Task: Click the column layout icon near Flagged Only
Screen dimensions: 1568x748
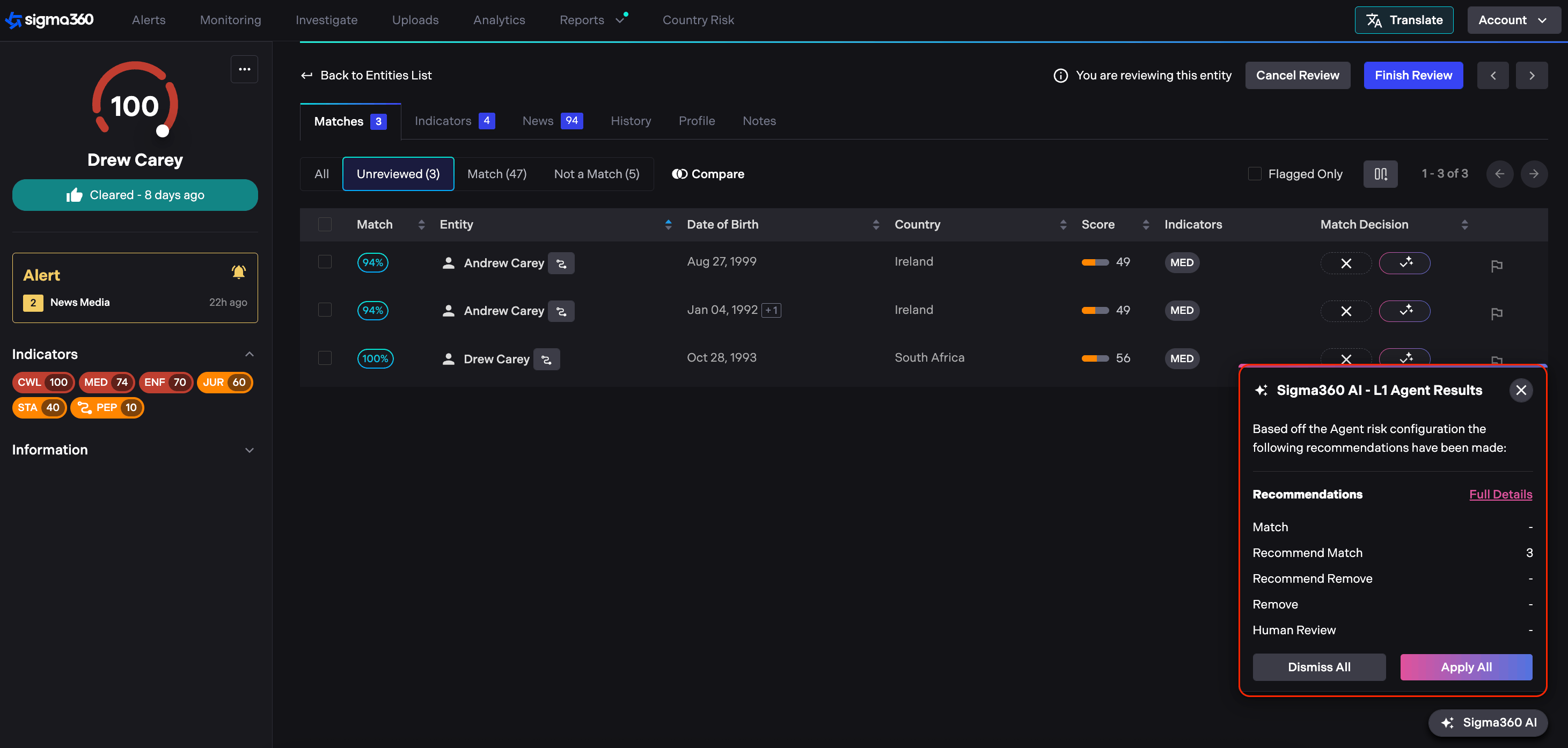Action: [1380, 174]
